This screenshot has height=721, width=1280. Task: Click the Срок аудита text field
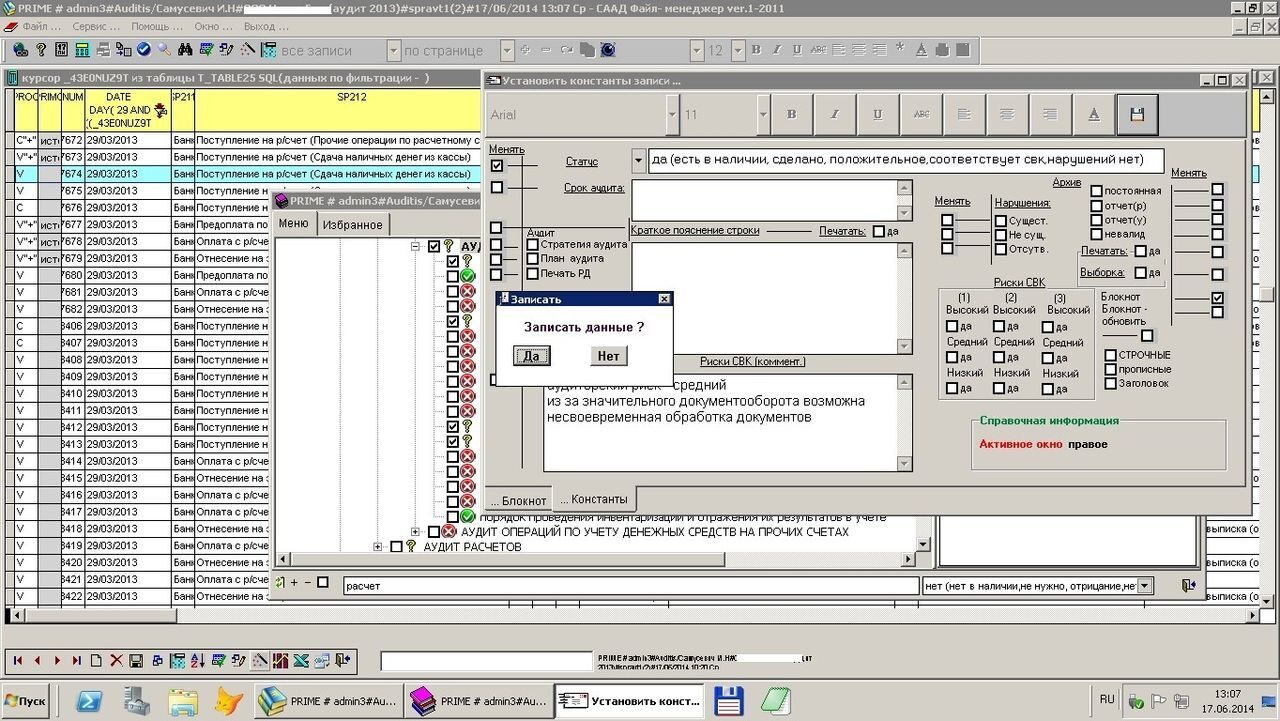[765, 200]
